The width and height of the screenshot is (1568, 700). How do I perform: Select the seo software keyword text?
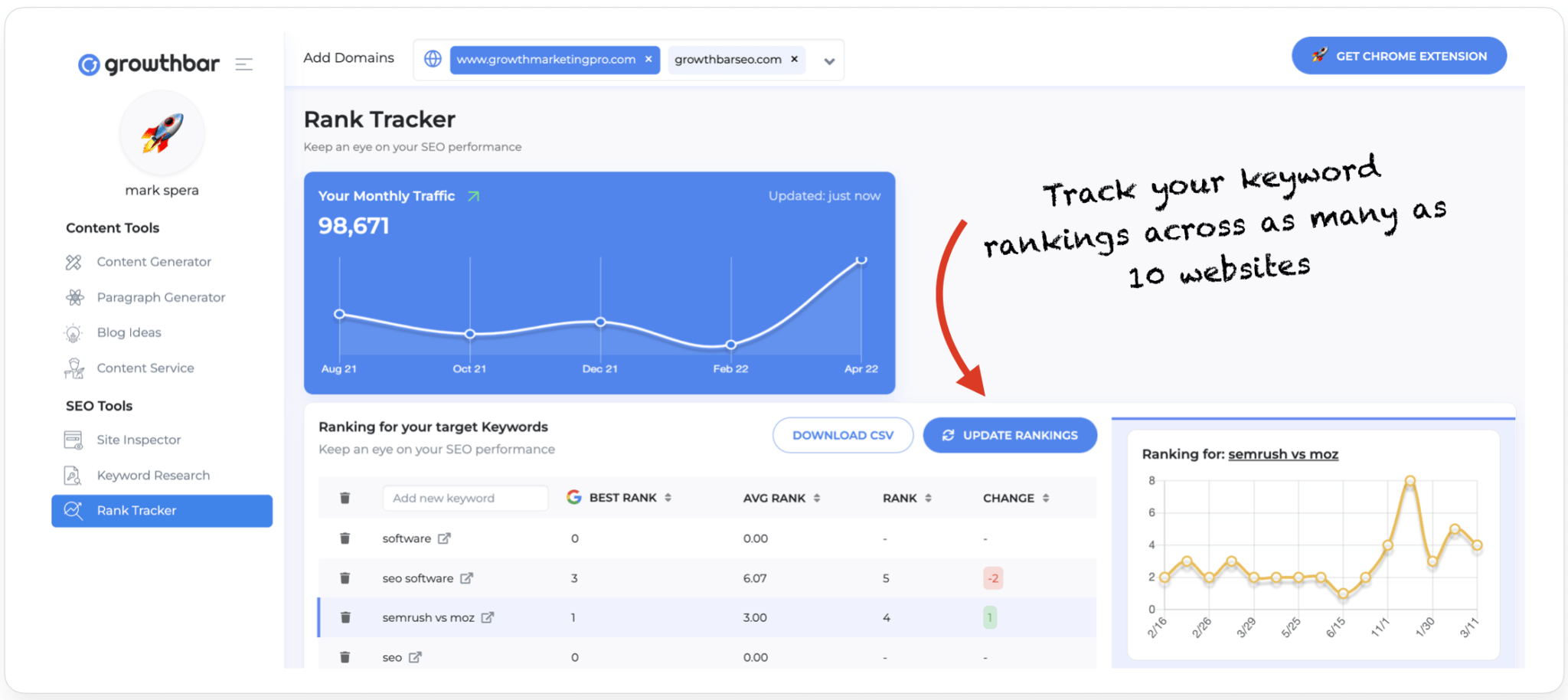click(x=418, y=578)
